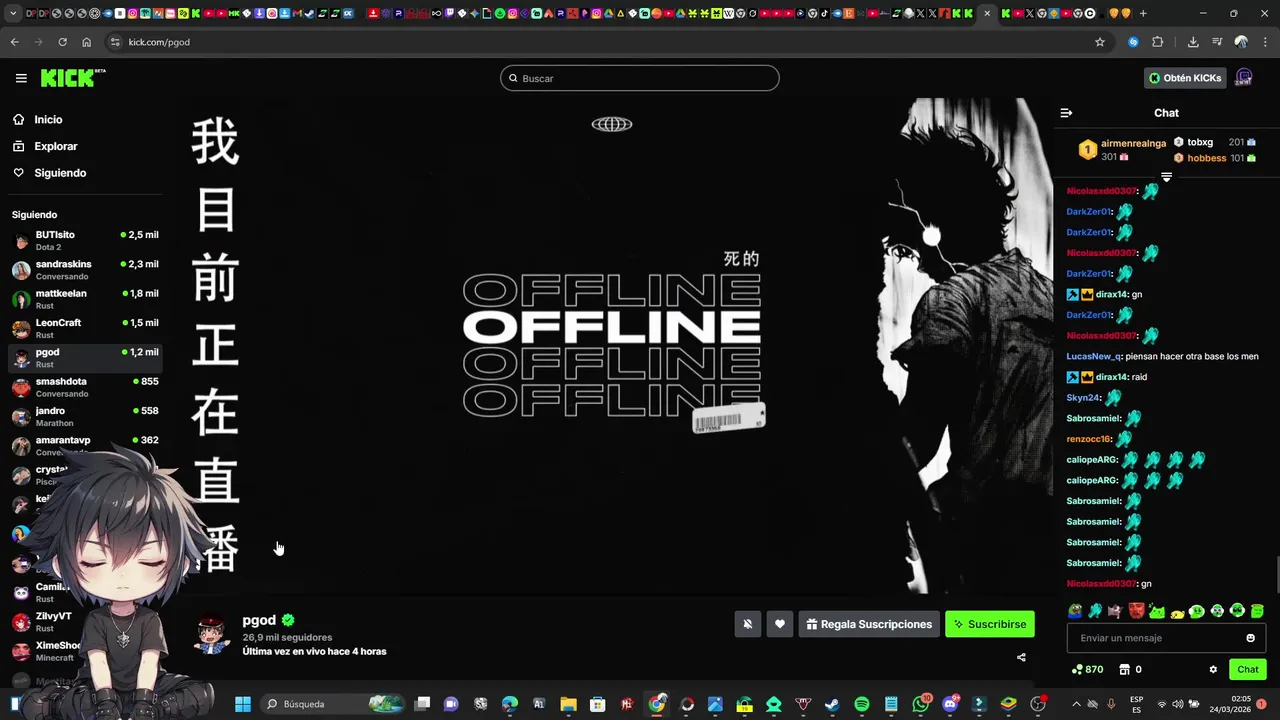Select pgod in the following list
Viewport: 1280px width, 720px height.
[85, 358]
